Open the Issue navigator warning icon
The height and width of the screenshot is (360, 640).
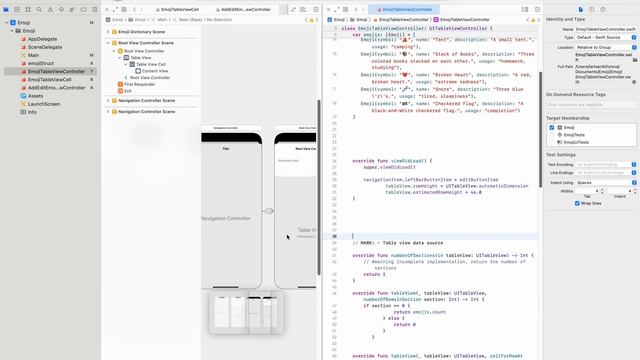(50, 9)
